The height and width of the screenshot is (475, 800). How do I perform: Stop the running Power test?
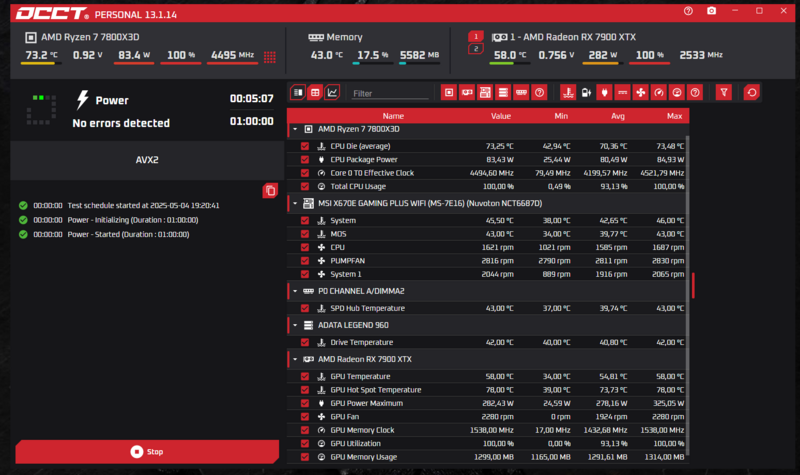(x=147, y=452)
